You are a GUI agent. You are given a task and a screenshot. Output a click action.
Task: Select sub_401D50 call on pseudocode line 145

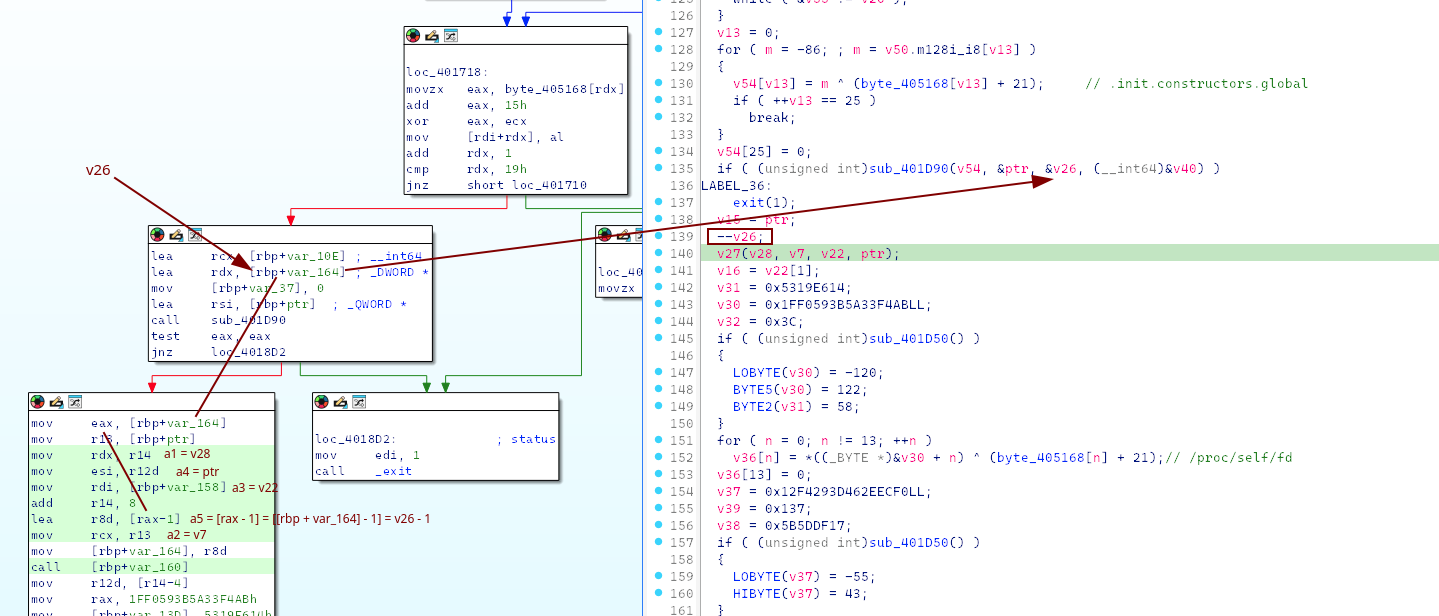911,338
